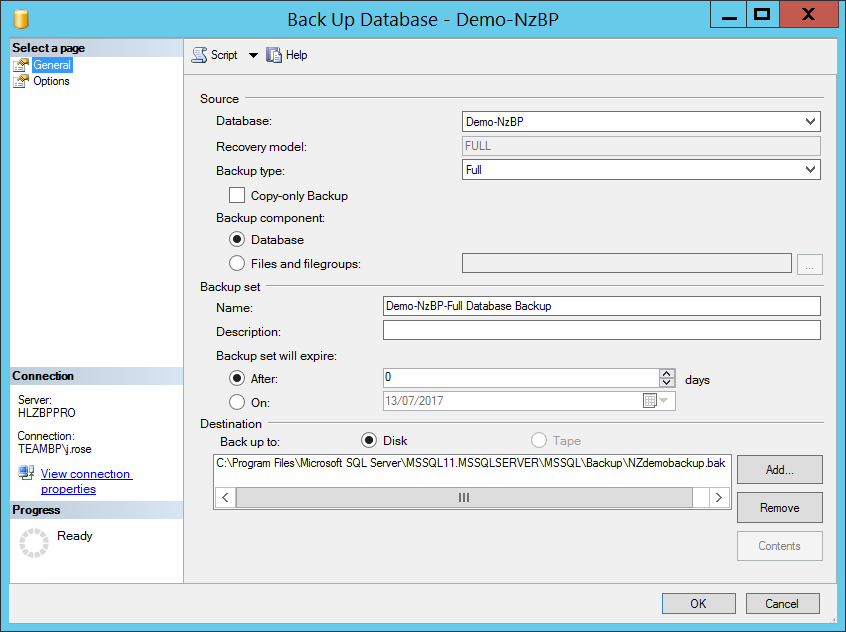Select the Database backup component radio
The height and width of the screenshot is (632, 846).
pos(237,239)
